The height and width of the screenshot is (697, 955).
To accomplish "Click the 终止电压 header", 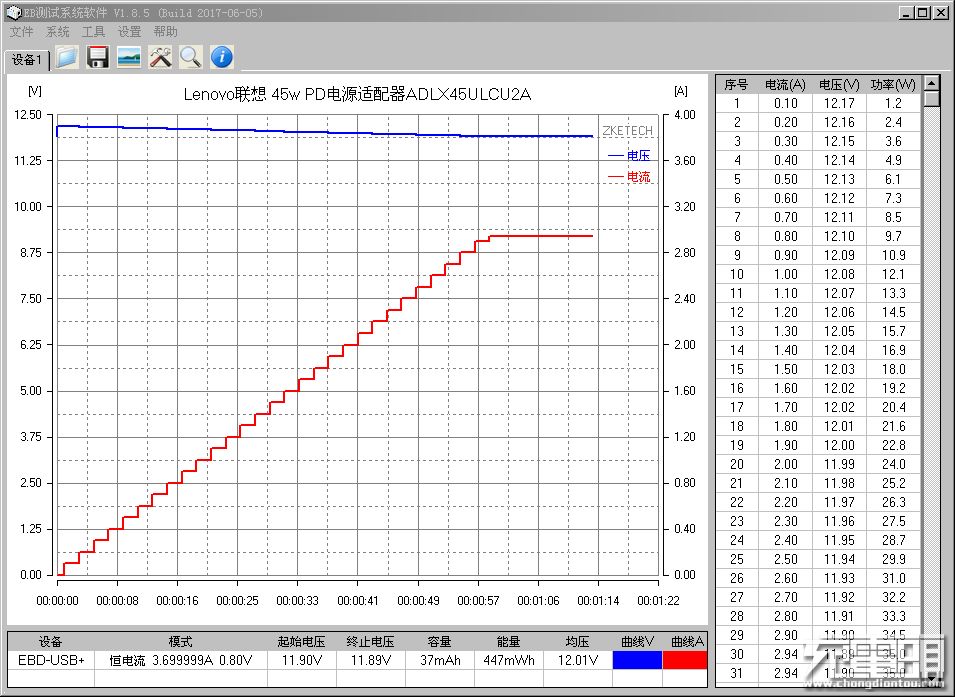I will tap(370, 642).
